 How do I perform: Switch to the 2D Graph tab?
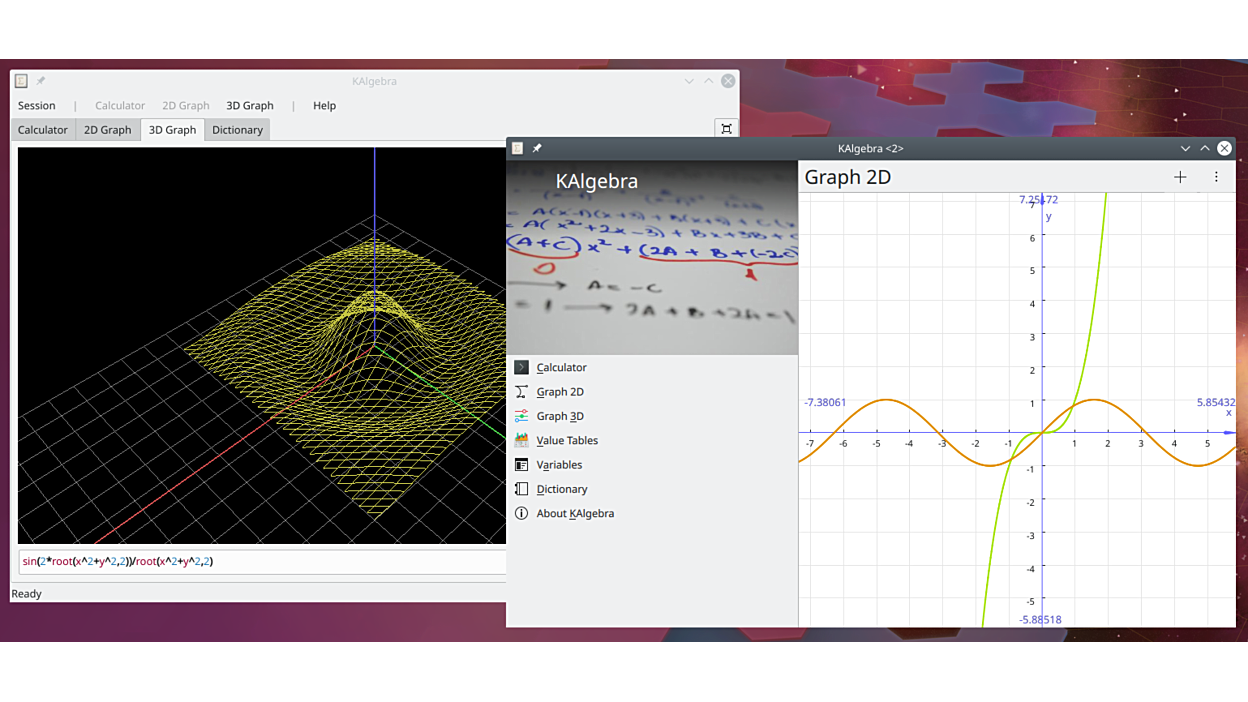point(107,130)
